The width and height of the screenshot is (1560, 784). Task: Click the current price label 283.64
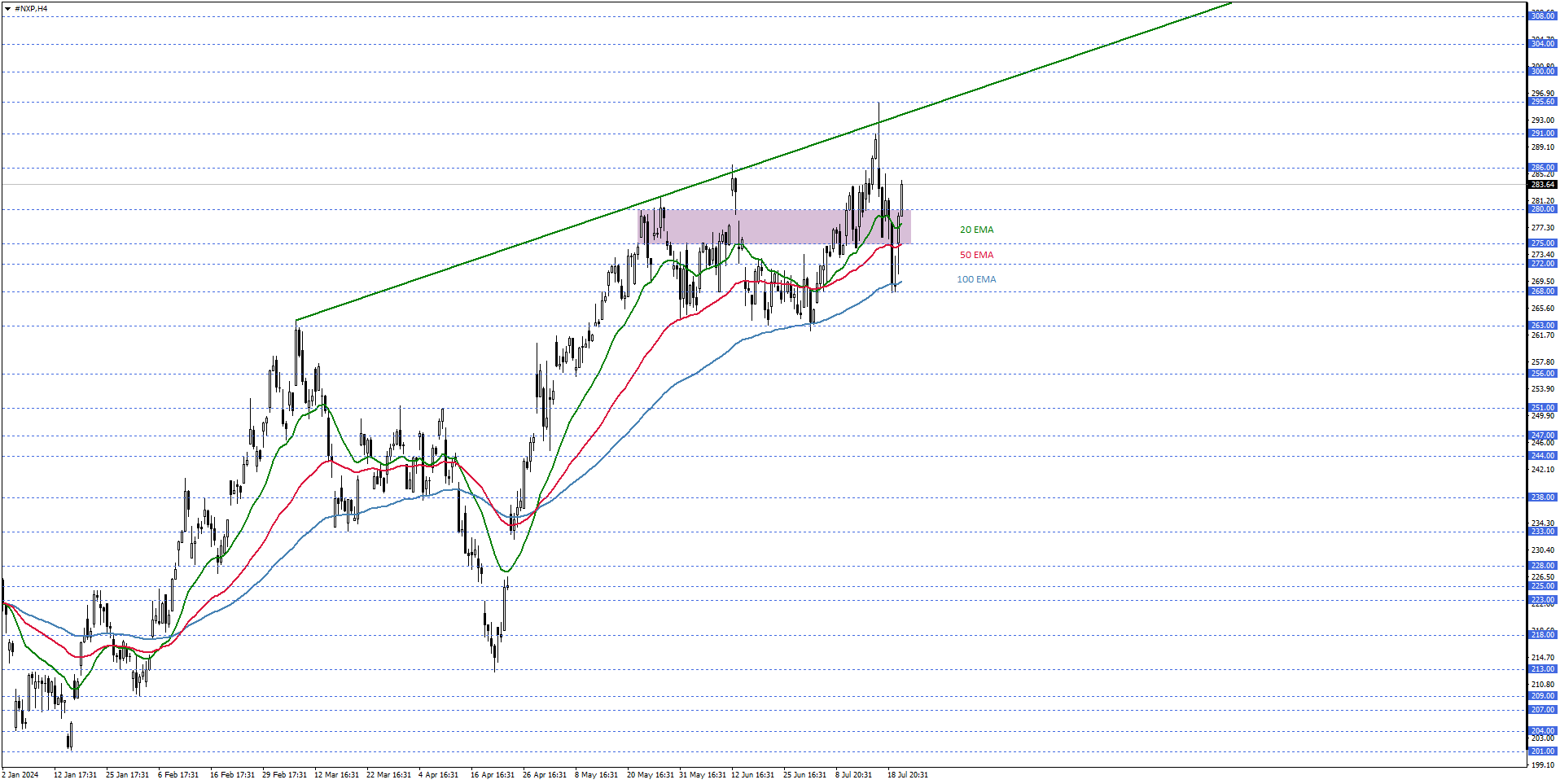point(1543,185)
